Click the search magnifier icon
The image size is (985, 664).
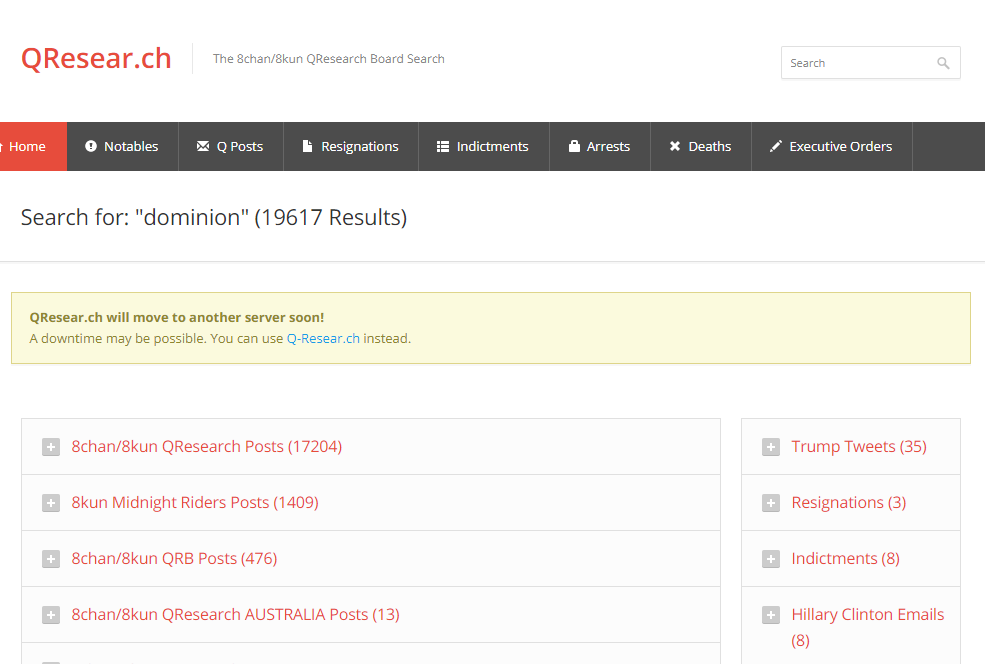(x=943, y=63)
